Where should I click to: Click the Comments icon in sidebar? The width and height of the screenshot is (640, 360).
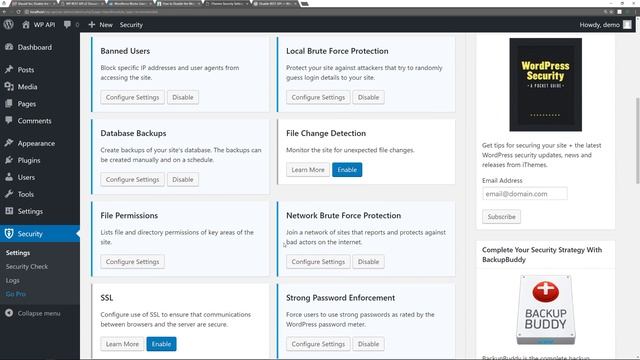click(x=9, y=120)
